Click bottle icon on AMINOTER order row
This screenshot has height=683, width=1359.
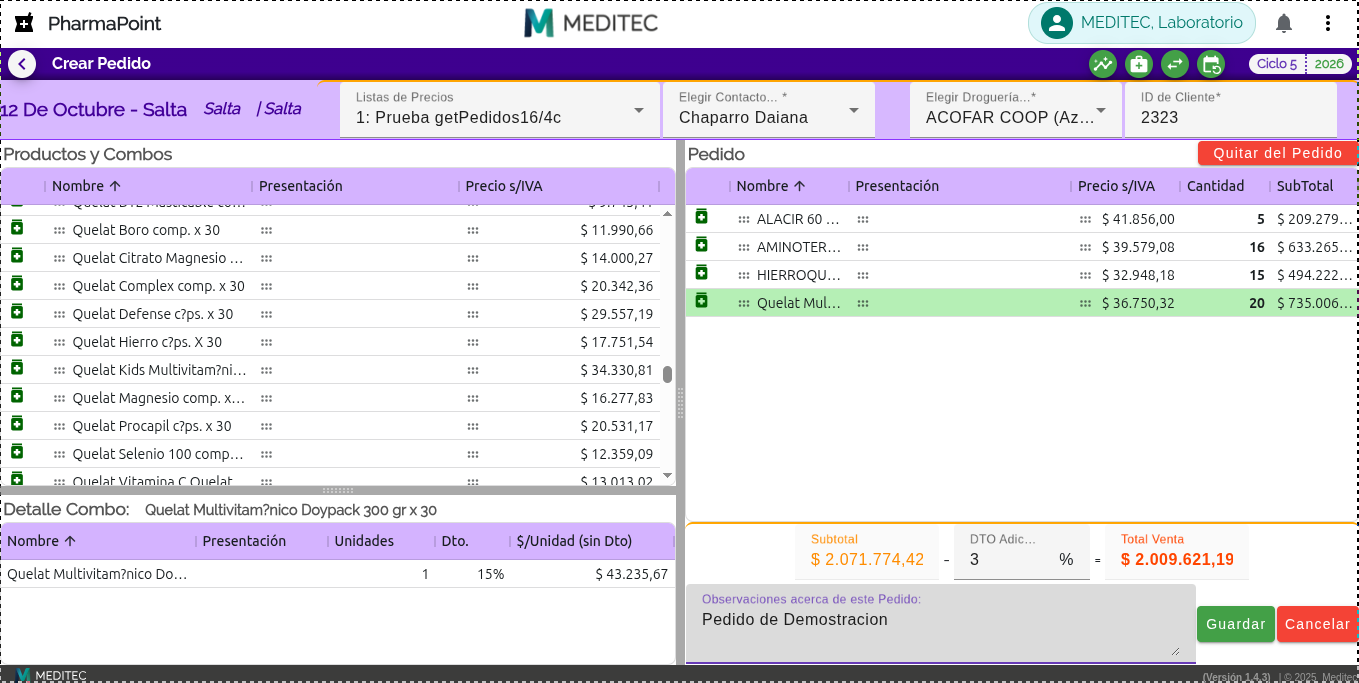[x=702, y=245]
